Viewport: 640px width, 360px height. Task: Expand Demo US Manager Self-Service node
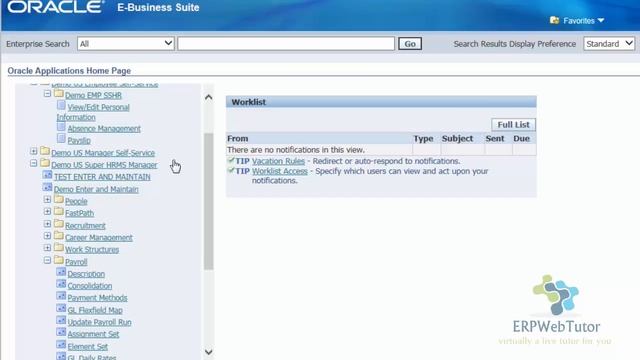(x=33, y=151)
